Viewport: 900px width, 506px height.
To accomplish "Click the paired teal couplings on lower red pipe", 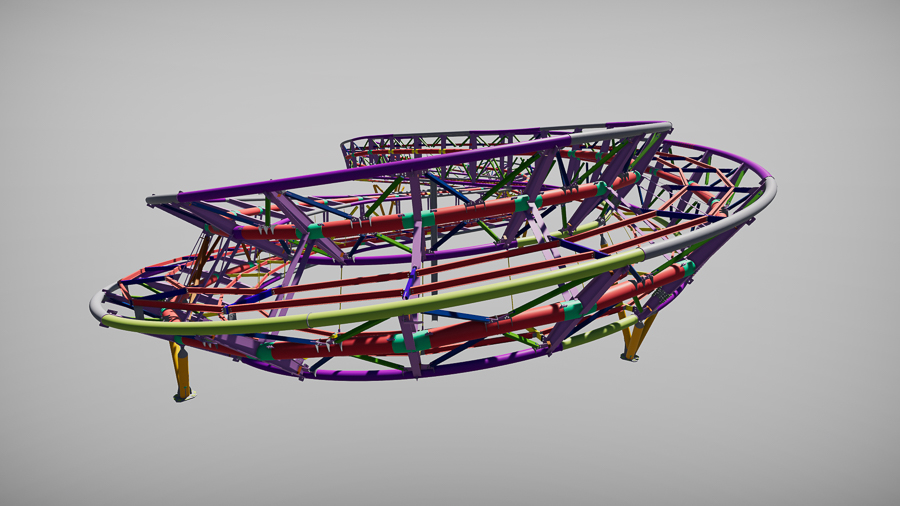I will pyautogui.click(x=411, y=342).
